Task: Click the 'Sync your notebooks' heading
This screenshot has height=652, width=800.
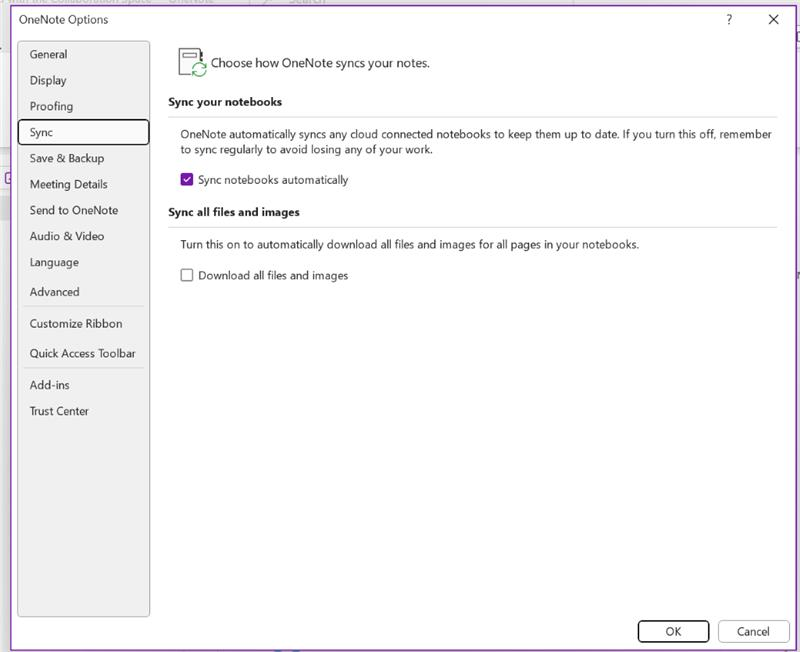Action: tap(225, 102)
